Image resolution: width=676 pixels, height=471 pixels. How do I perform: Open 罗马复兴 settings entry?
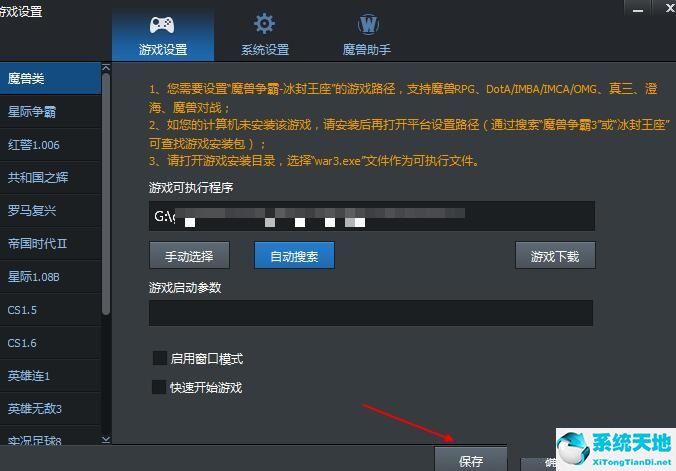coord(50,211)
